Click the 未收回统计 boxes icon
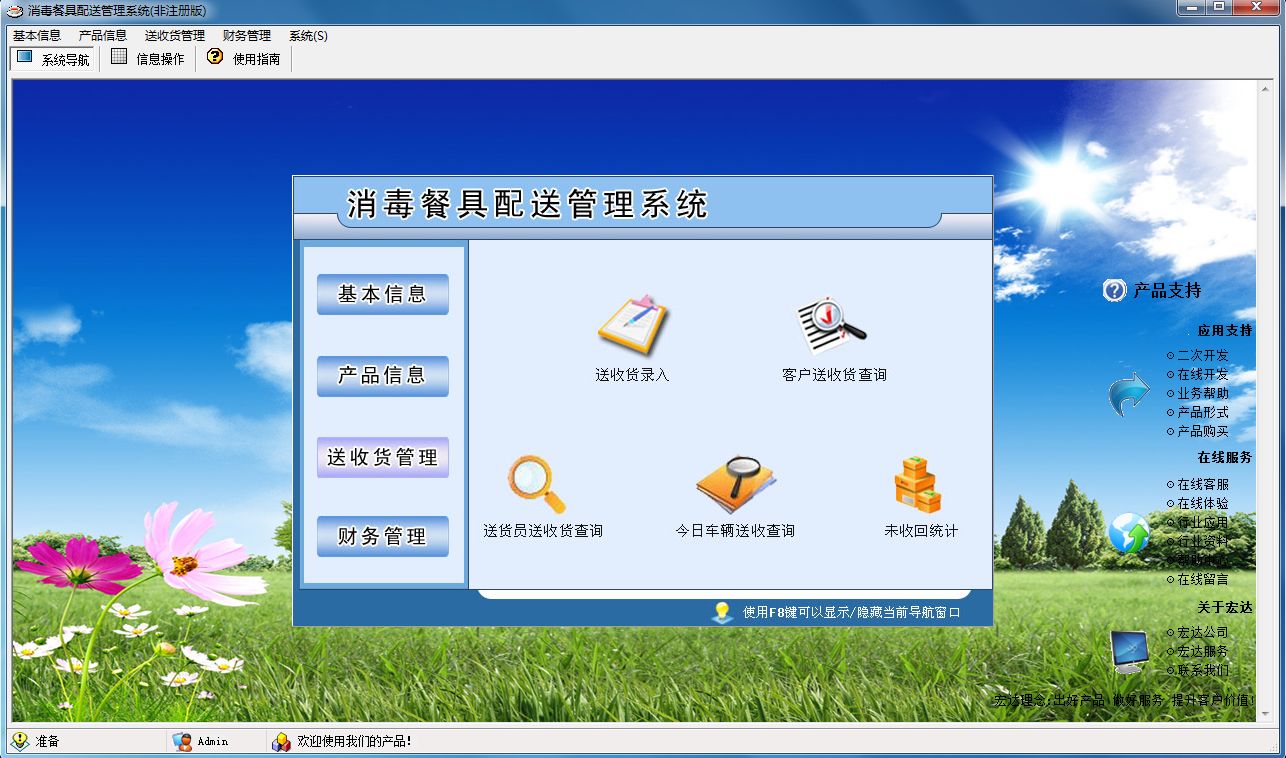 click(916, 483)
